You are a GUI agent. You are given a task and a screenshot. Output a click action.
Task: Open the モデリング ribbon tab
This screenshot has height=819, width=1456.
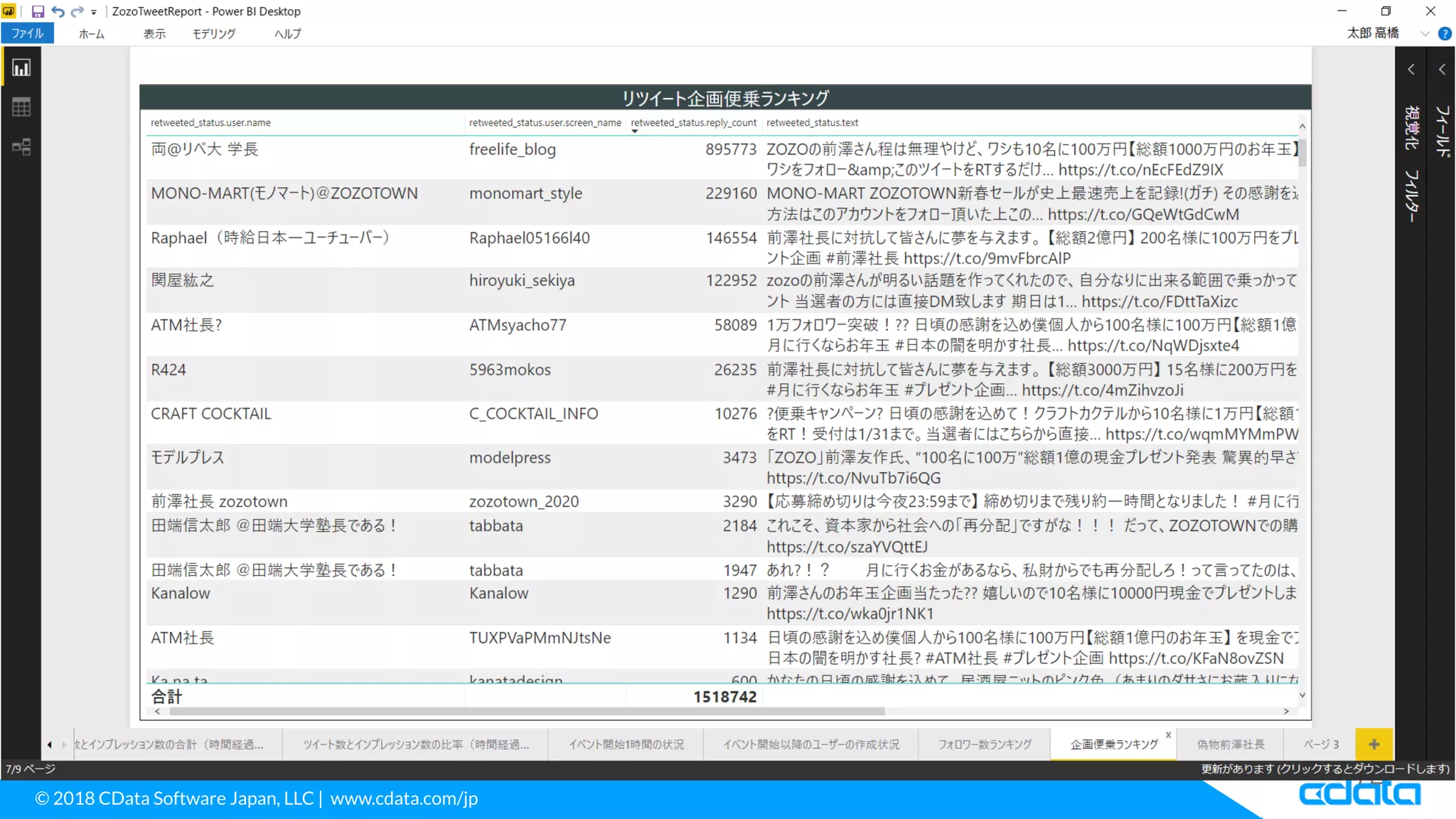[214, 33]
